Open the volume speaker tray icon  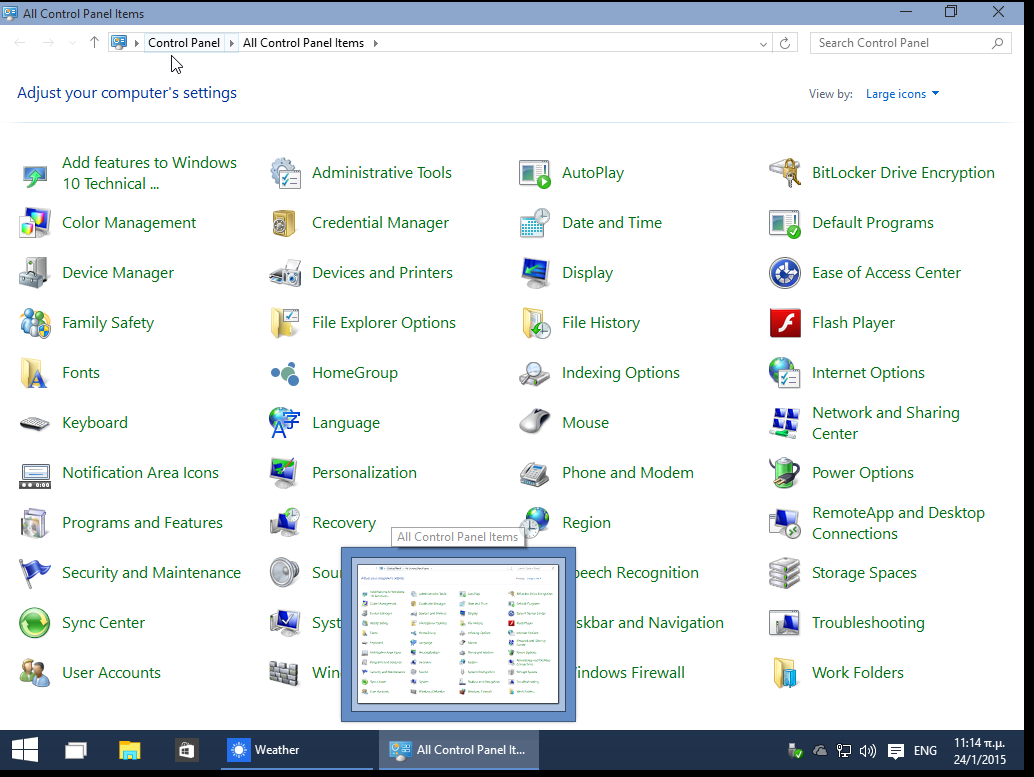[x=868, y=751]
